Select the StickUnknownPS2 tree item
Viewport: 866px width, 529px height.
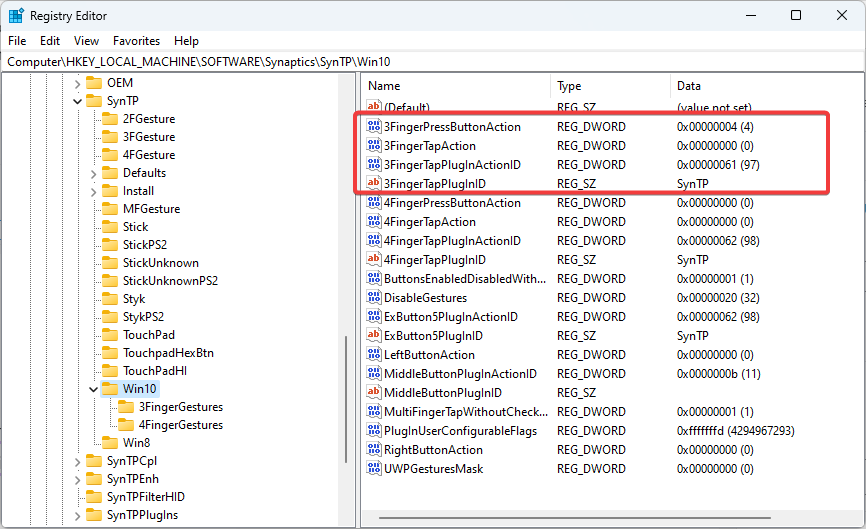click(x=170, y=281)
